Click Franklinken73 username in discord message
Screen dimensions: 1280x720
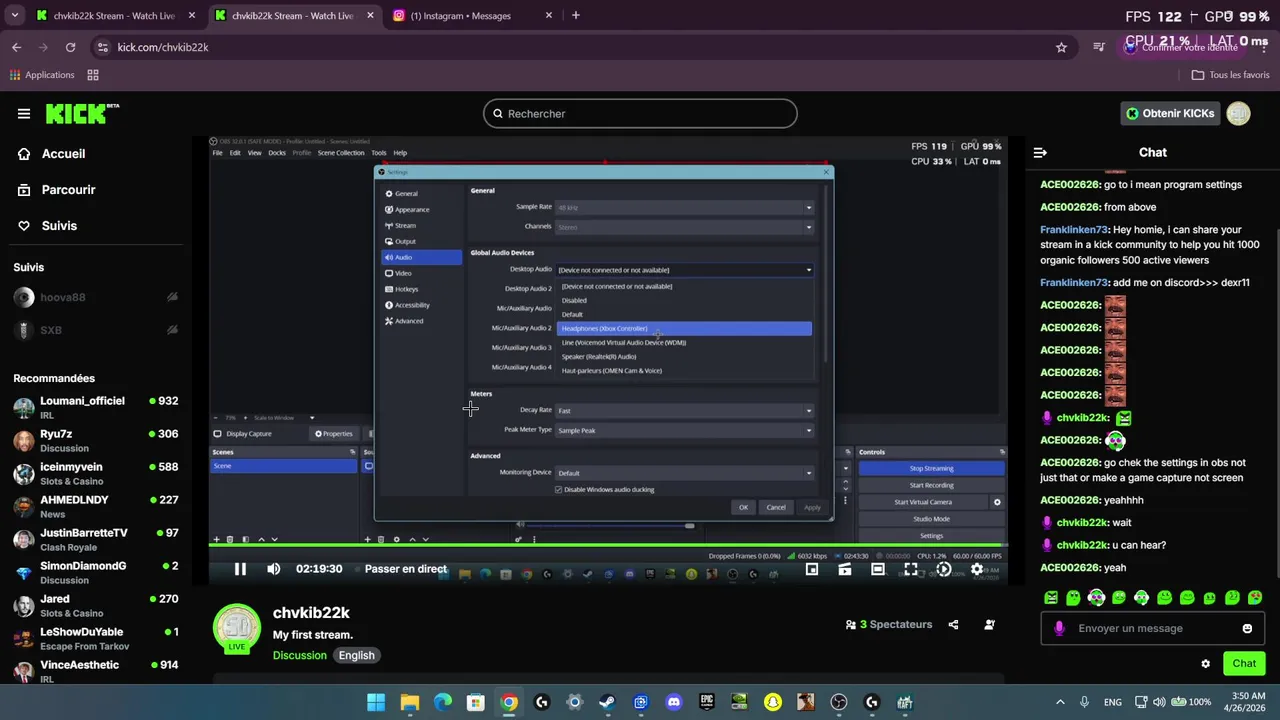[1074, 283]
